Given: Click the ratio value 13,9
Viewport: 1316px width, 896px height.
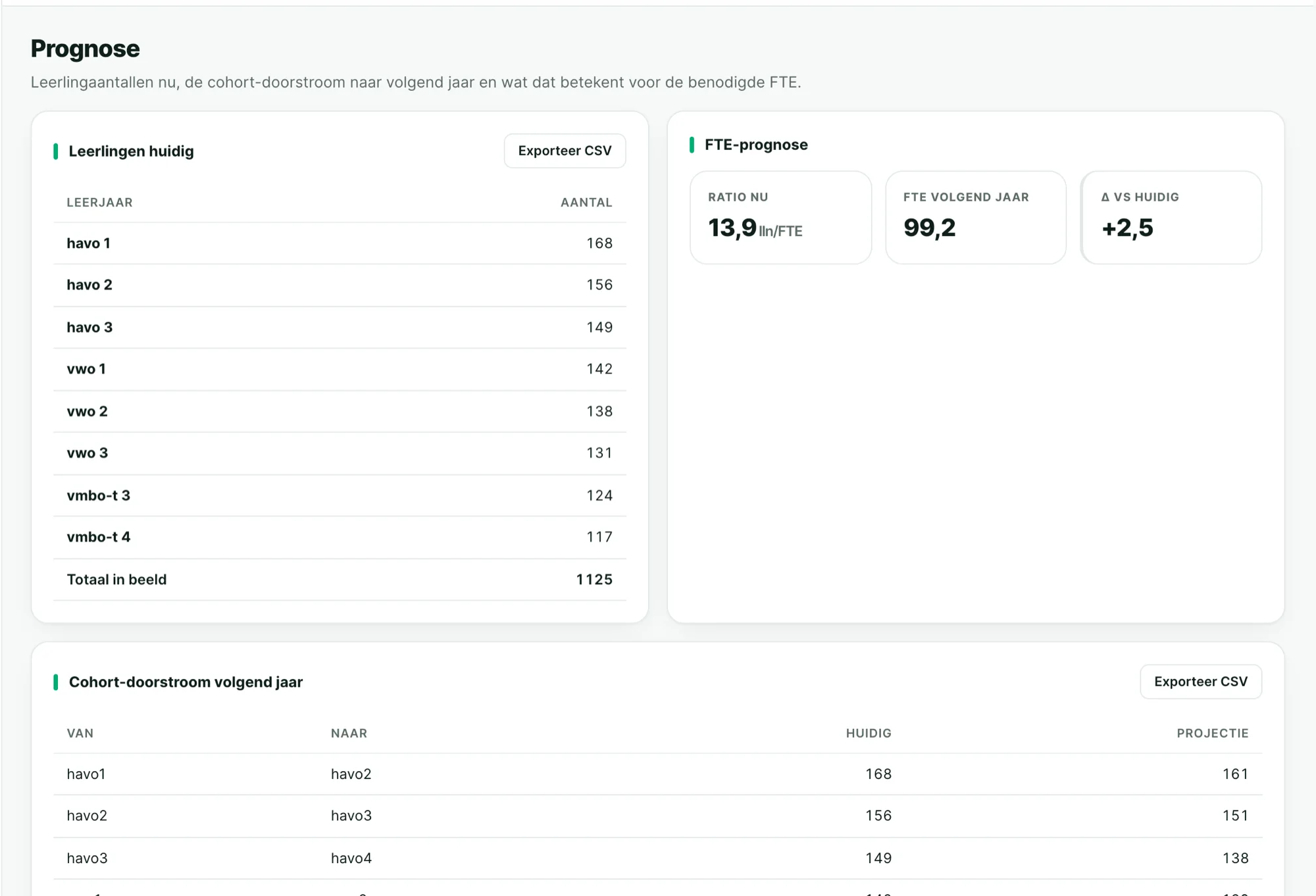Looking at the screenshot, I should point(732,228).
